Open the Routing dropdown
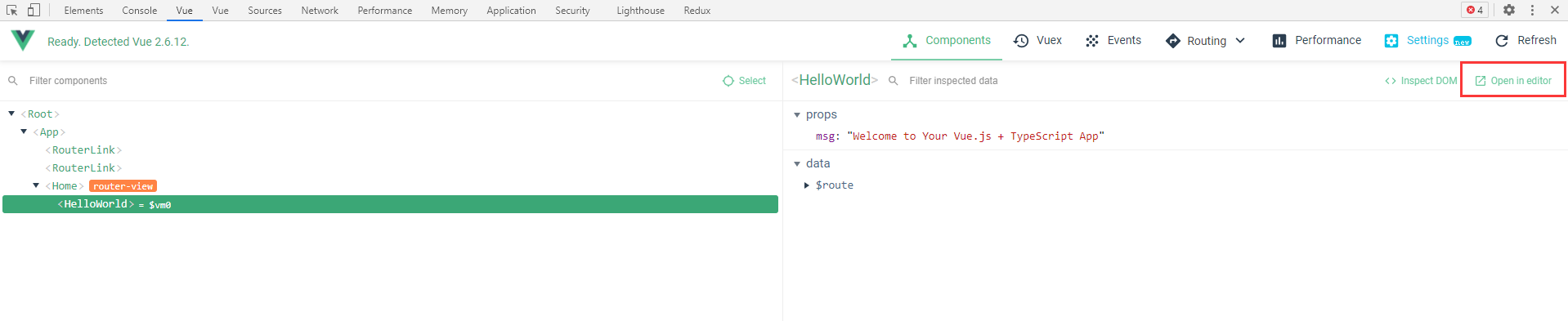Viewport: 1568px width, 321px height. click(1205, 40)
